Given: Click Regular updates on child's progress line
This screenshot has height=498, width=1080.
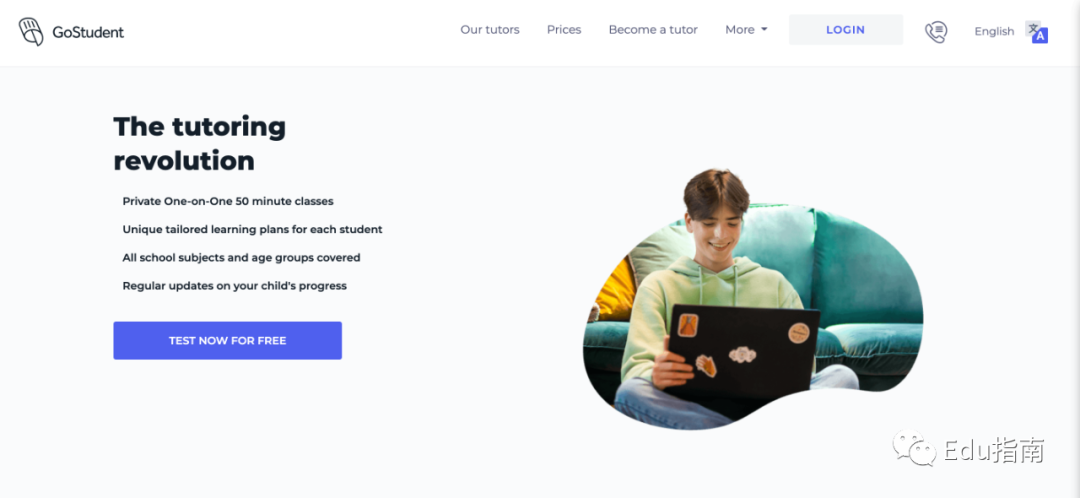Looking at the screenshot, I should coord(234,285).
